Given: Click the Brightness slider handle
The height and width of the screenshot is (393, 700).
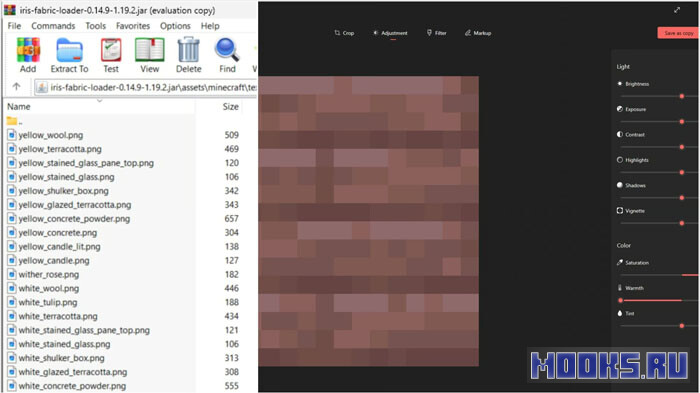Looking at the screenshot, I should (x=682, y=96).
